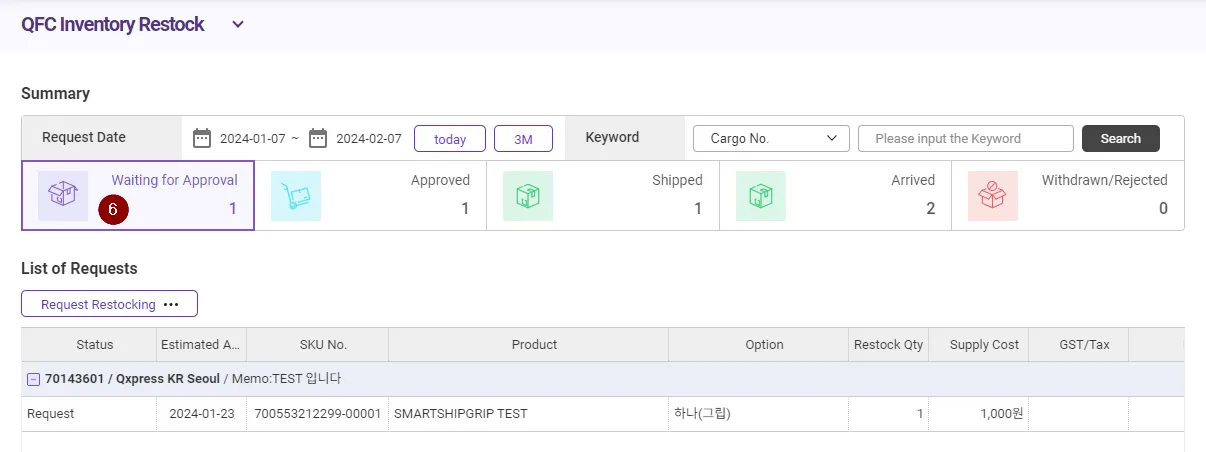Set date range with 3M button
1206x452 pixels.
click(x=523, y=139)
